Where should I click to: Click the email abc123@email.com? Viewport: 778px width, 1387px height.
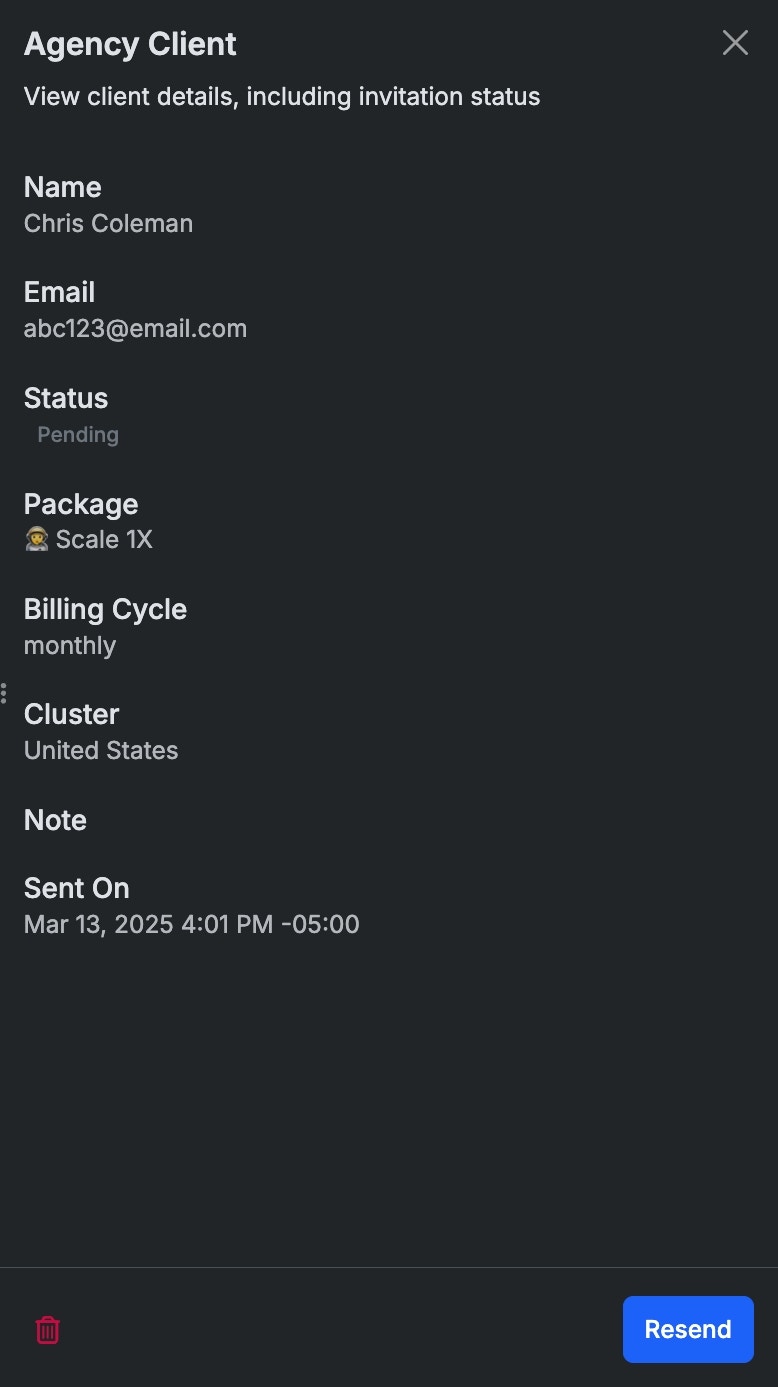click(x=135, y=329)
